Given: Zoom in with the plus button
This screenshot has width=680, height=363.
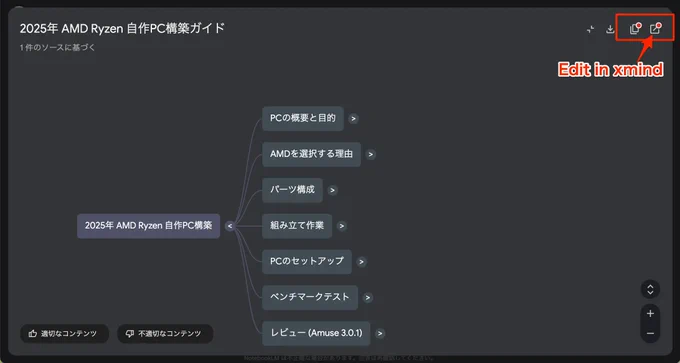Looking at the screenshot, I should 650,314.
